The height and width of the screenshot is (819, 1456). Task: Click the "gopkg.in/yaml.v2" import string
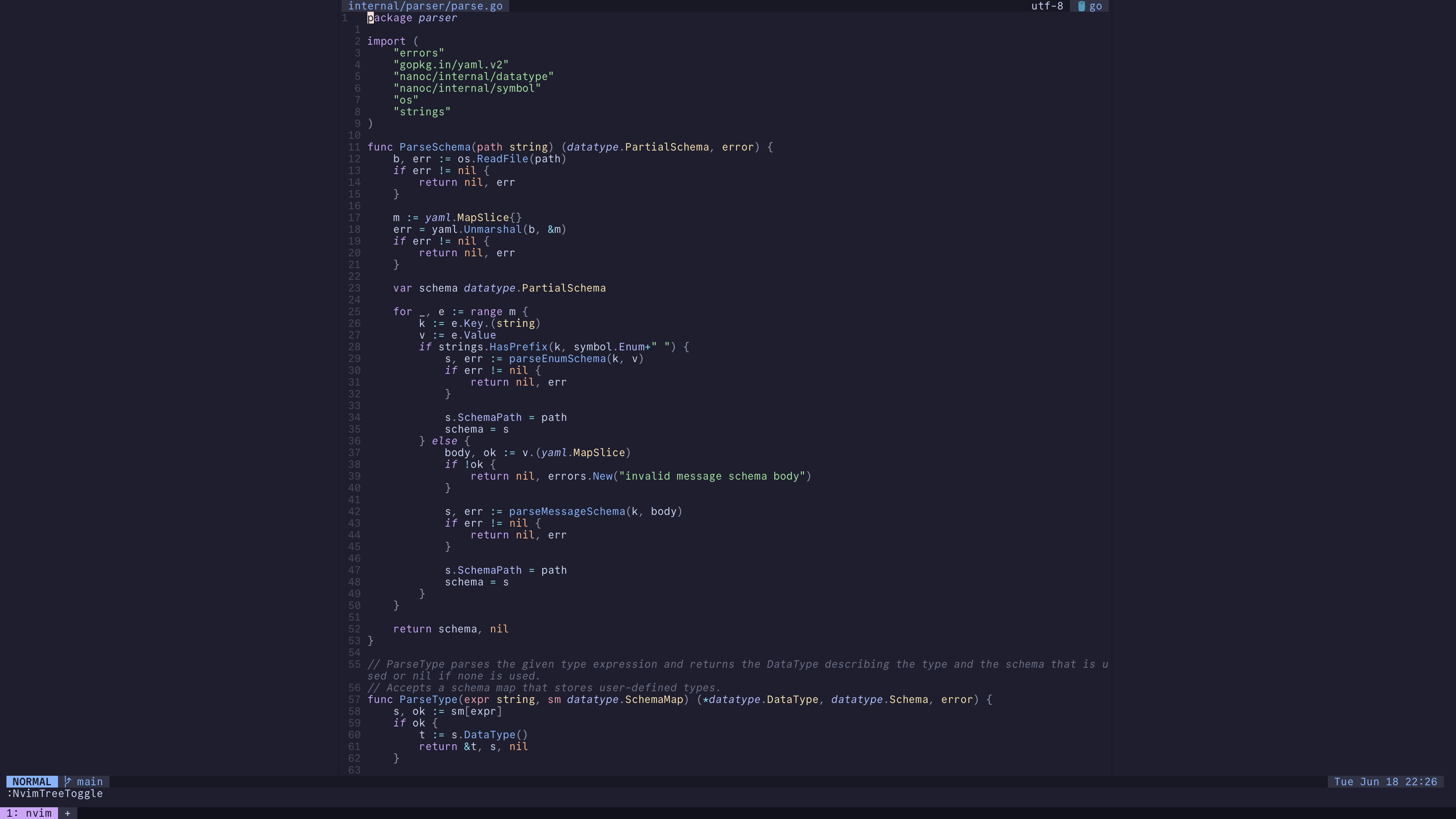coord(451,65)
